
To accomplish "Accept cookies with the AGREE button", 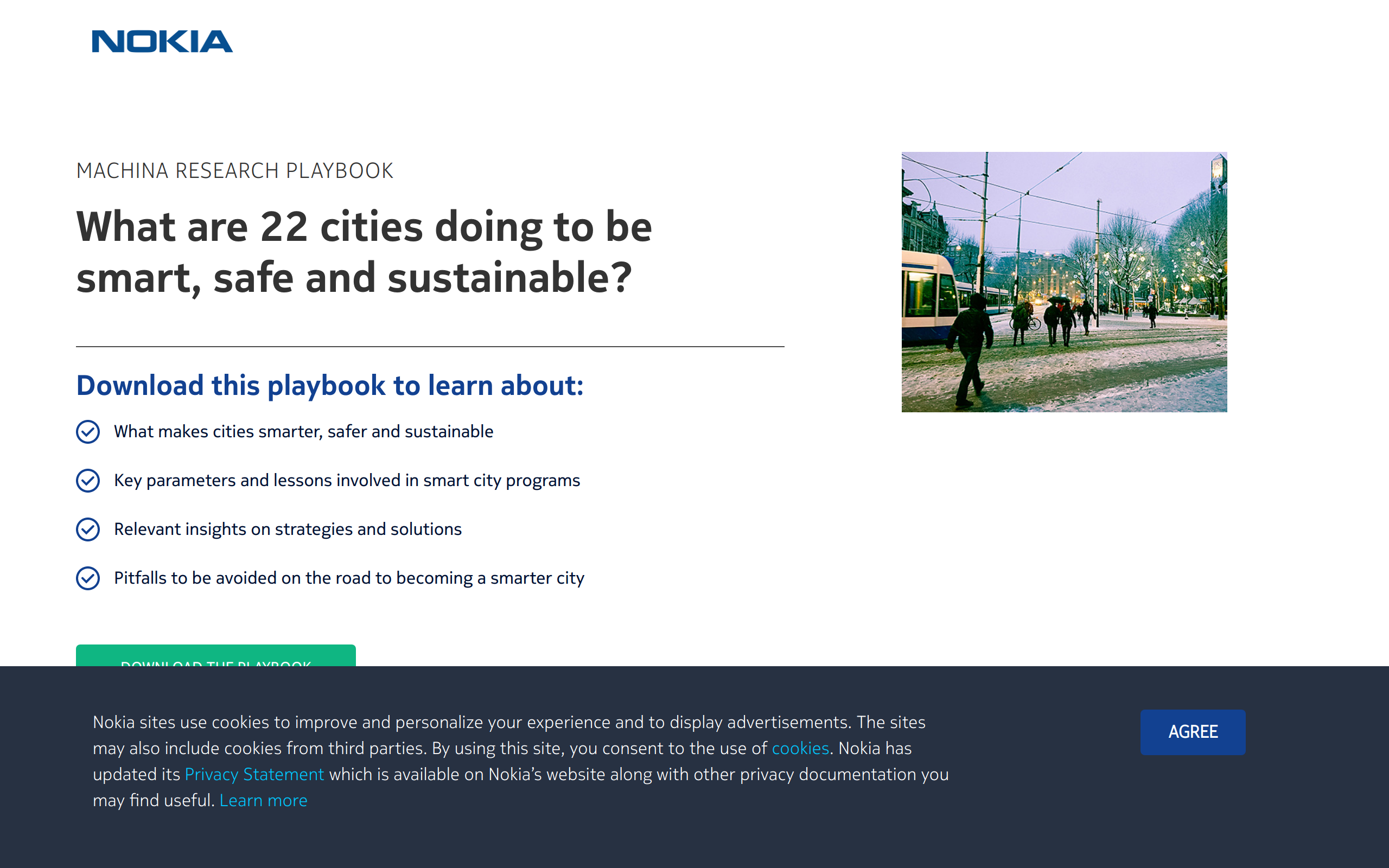I will pyautogui.click(x=1193, y=732).
